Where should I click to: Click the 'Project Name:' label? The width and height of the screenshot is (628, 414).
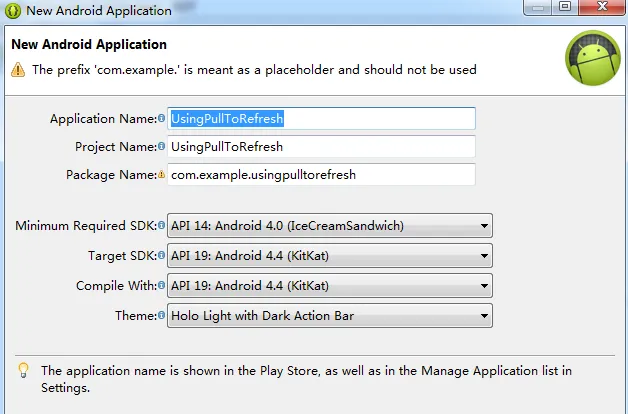116,147
